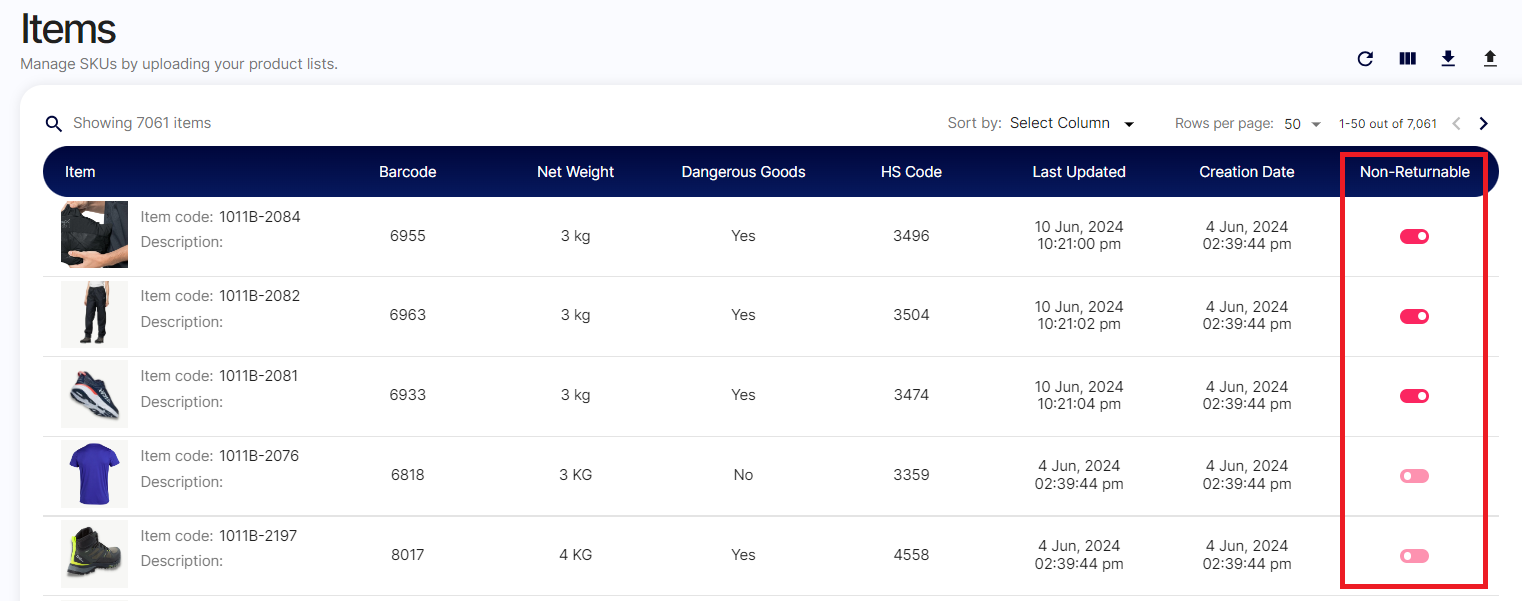Screen dimensions: 1522x601
Task: Click the Last Updated column header
Action: pyautogui.click(x=1079, y=172)
